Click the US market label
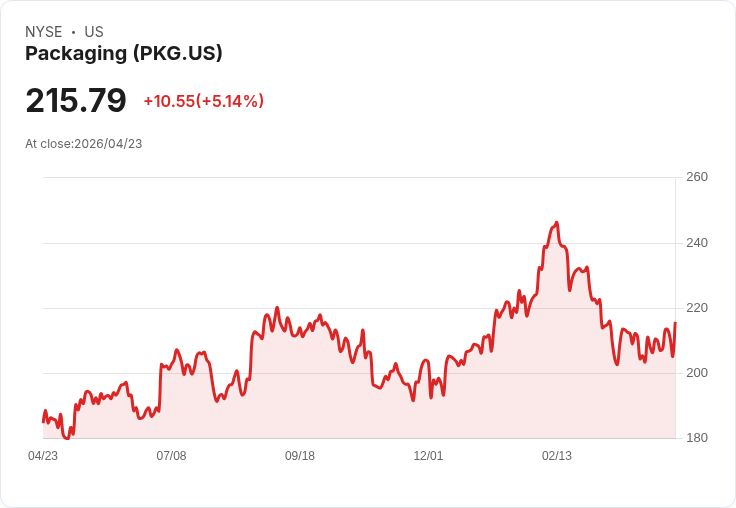 (x=94, y=32)
